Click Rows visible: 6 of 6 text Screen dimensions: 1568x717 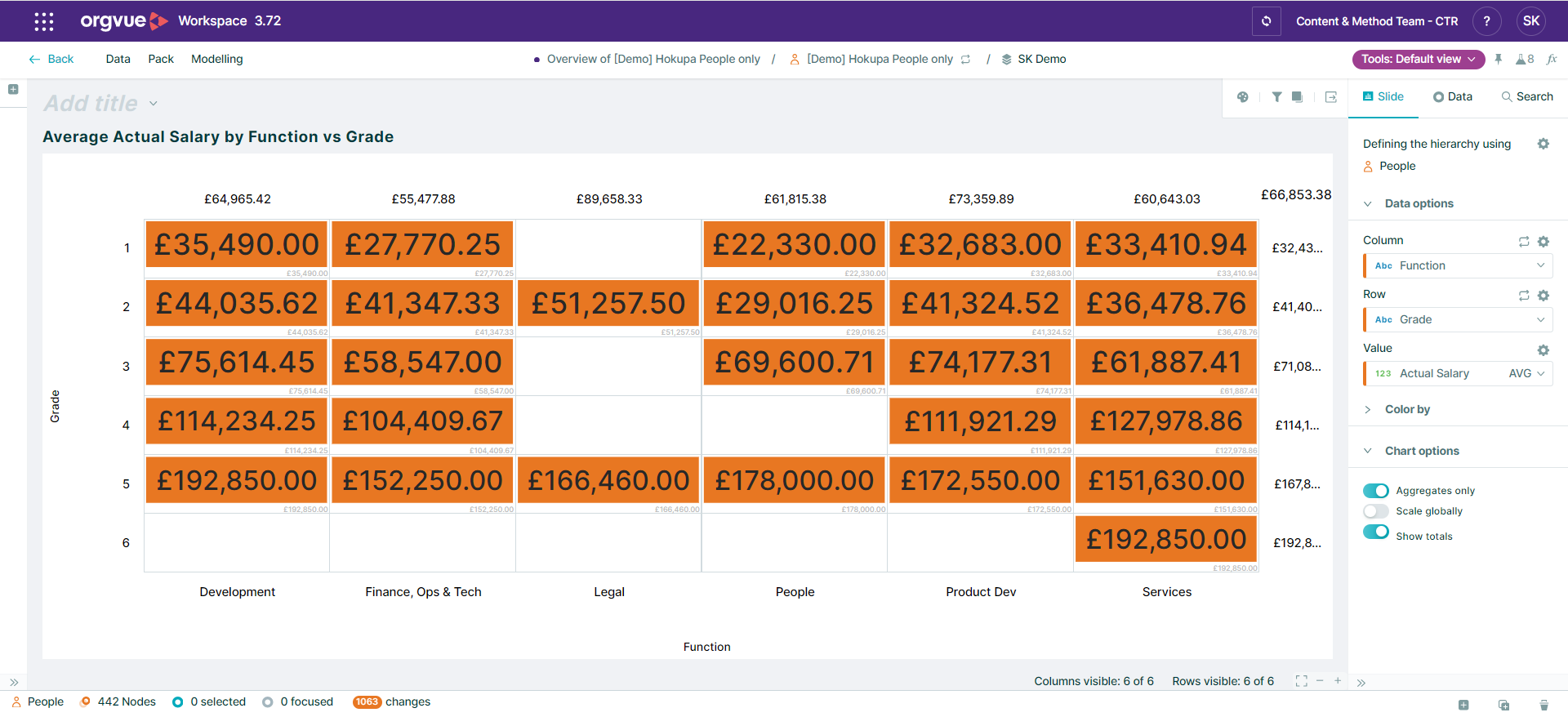[1223, 681]
